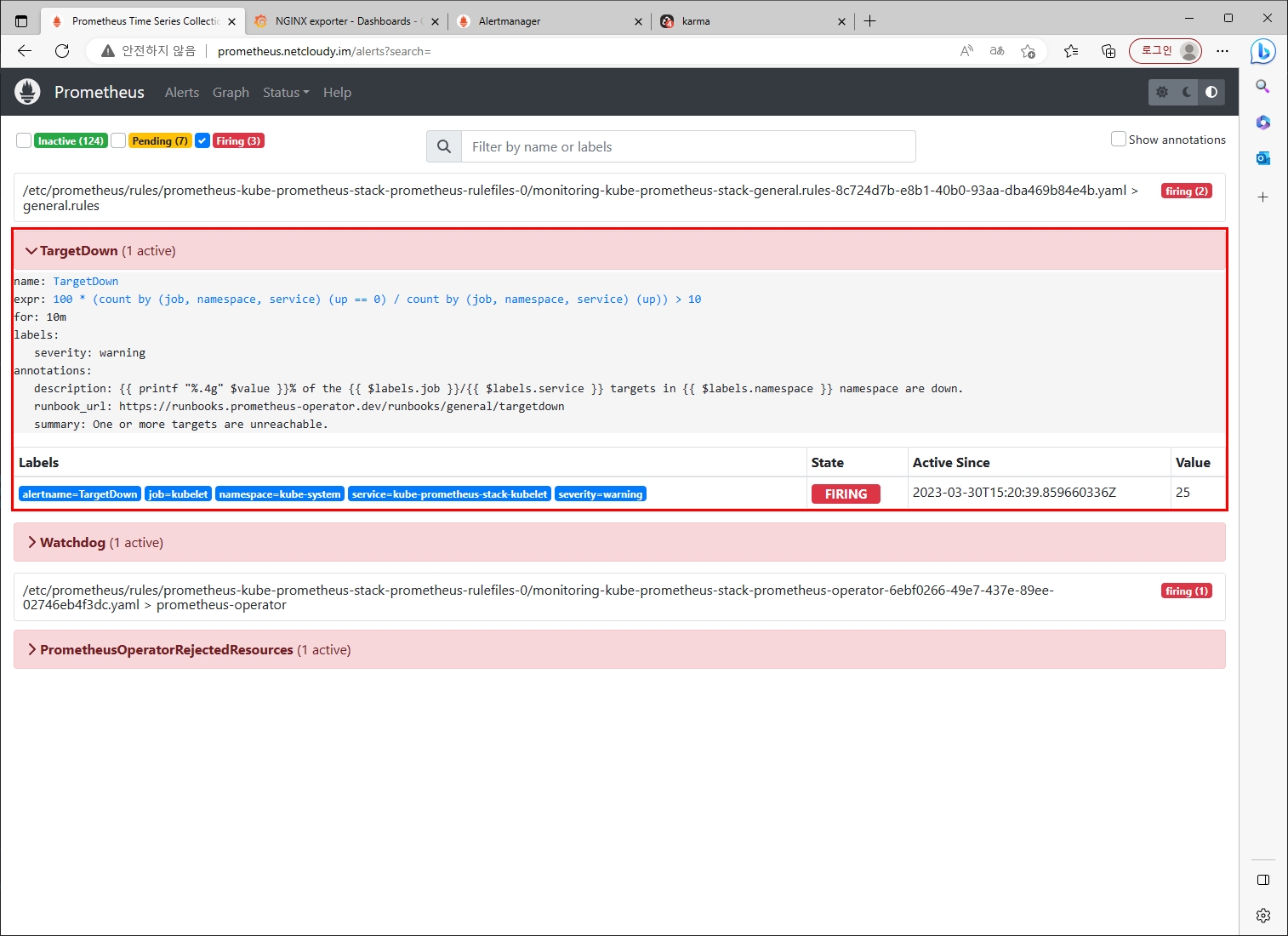Click the TargetDown name link
This screenshot has height=936, width=1288.
tap(86, 282)
